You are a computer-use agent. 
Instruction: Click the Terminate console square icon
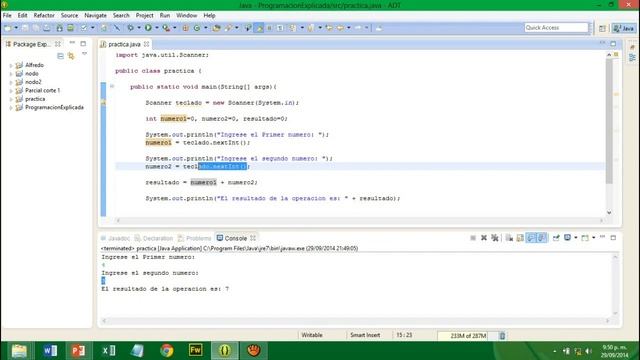click(473, 238)
